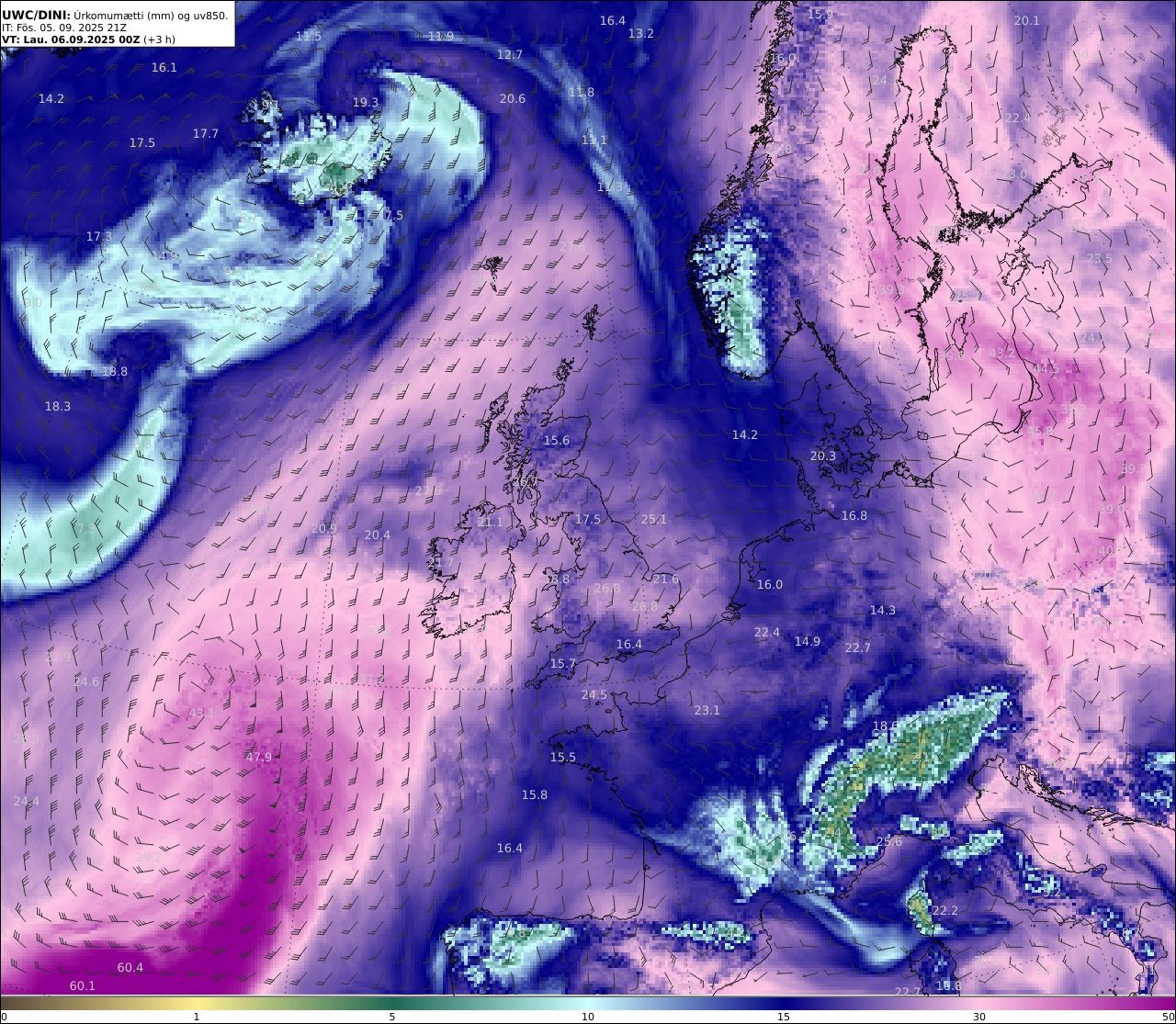Click the IT: Fös. 05. 09. 2025 21Z line
This screenshot has height=1024, width=1176.
click(64, 28)
